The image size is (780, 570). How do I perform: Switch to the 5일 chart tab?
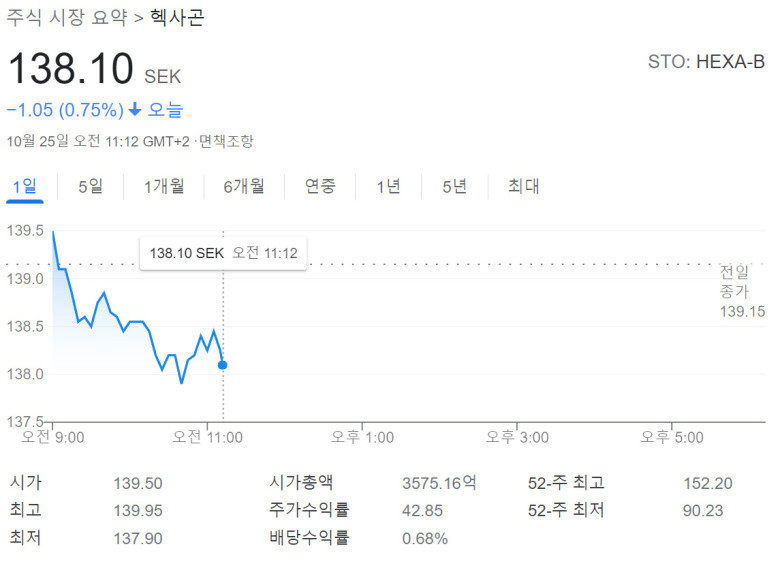pos(91,187)
